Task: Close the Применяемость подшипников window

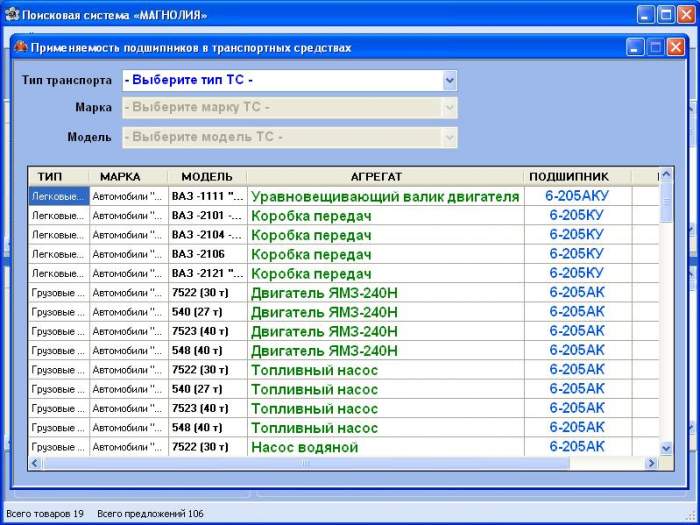Action: (x=675, y=47)
